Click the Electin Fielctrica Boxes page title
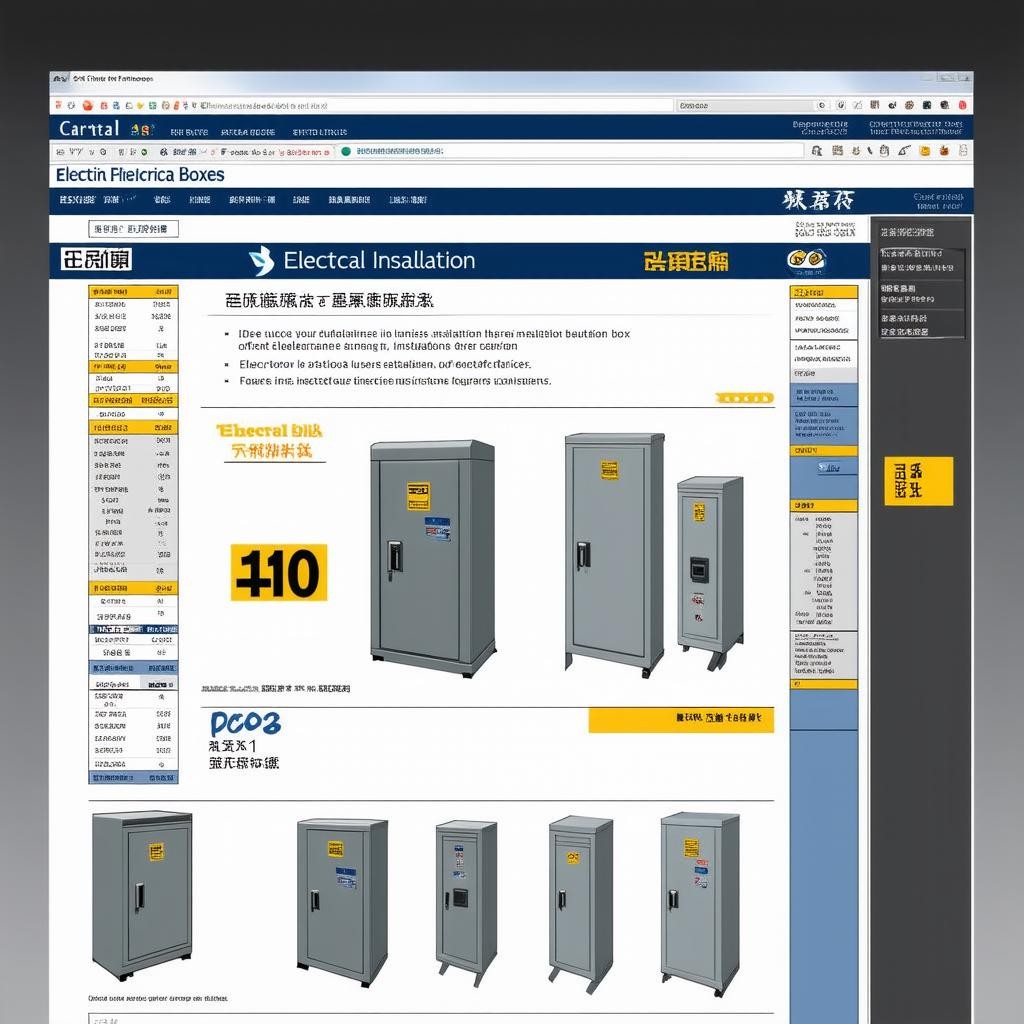This screenshot has width=1024, height=1024. tap(140, 175)
